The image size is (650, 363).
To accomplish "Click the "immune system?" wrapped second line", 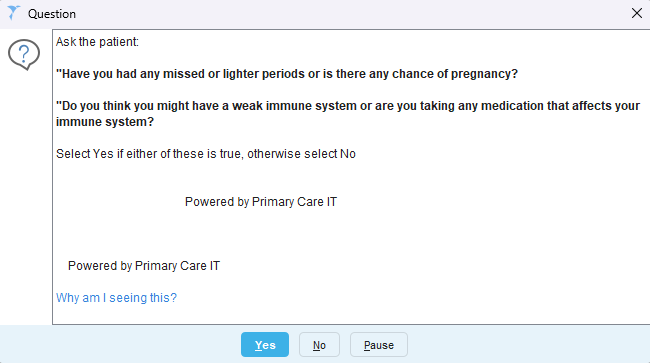I will click(105, 122).
